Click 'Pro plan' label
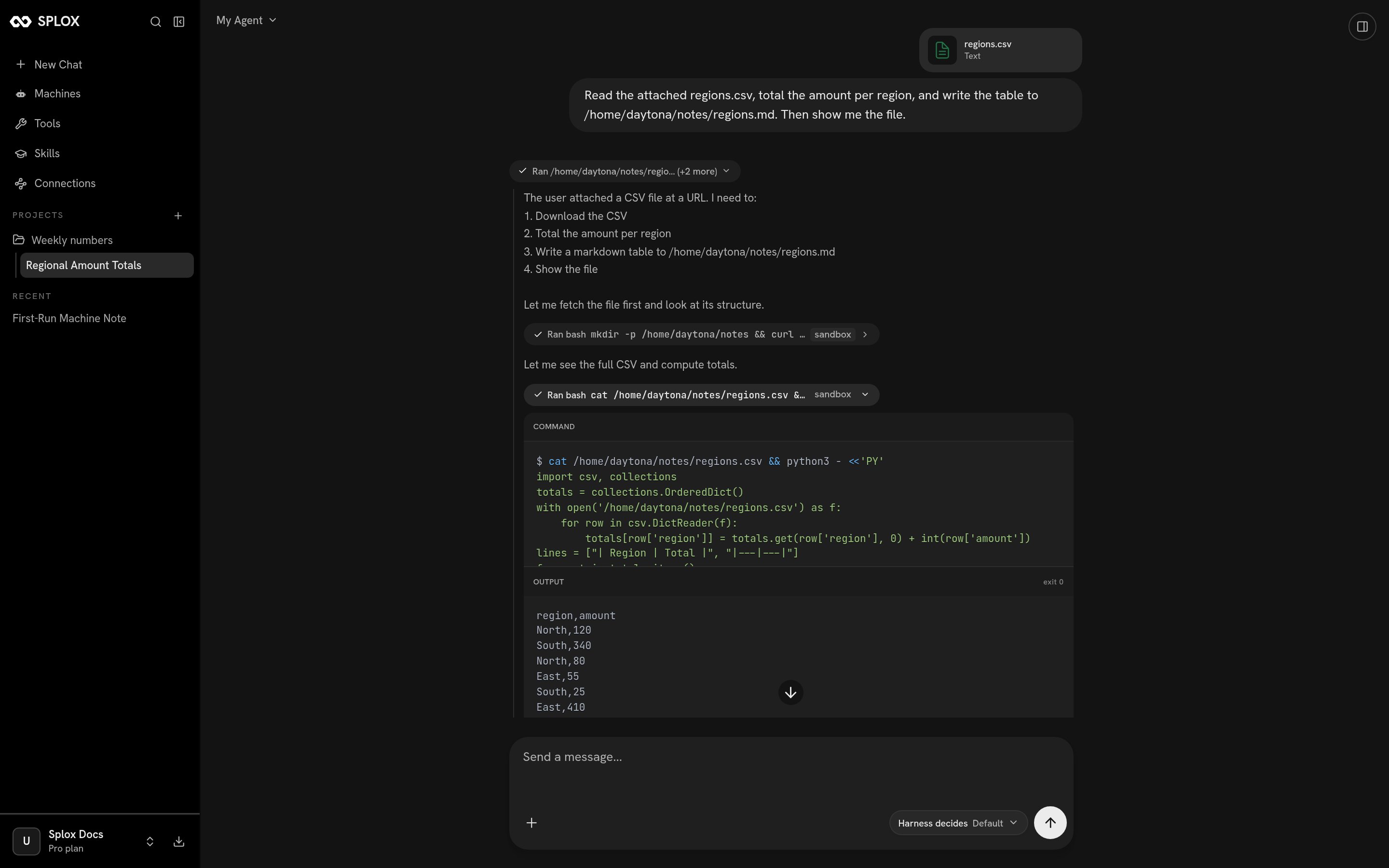Screen dimensions: 1389x868 coord(66,849)
